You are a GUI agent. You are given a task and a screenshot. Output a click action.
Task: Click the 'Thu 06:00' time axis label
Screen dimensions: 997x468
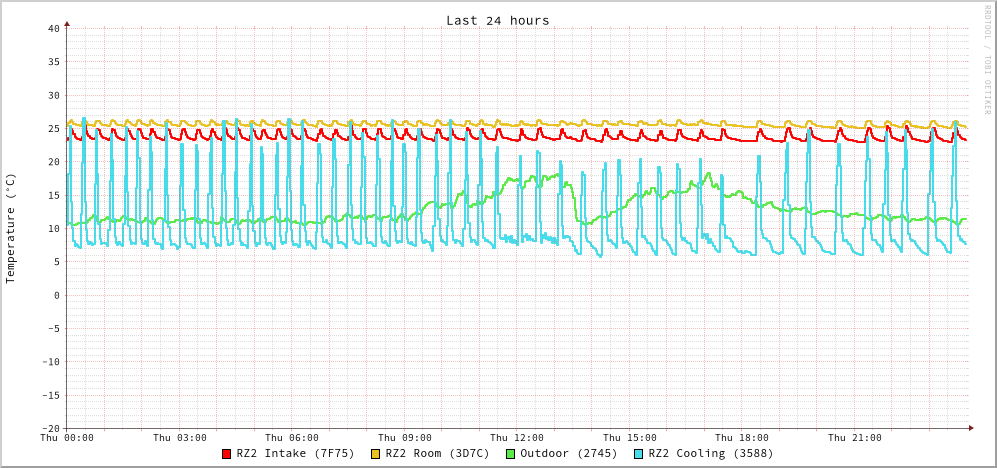[292, 438]
